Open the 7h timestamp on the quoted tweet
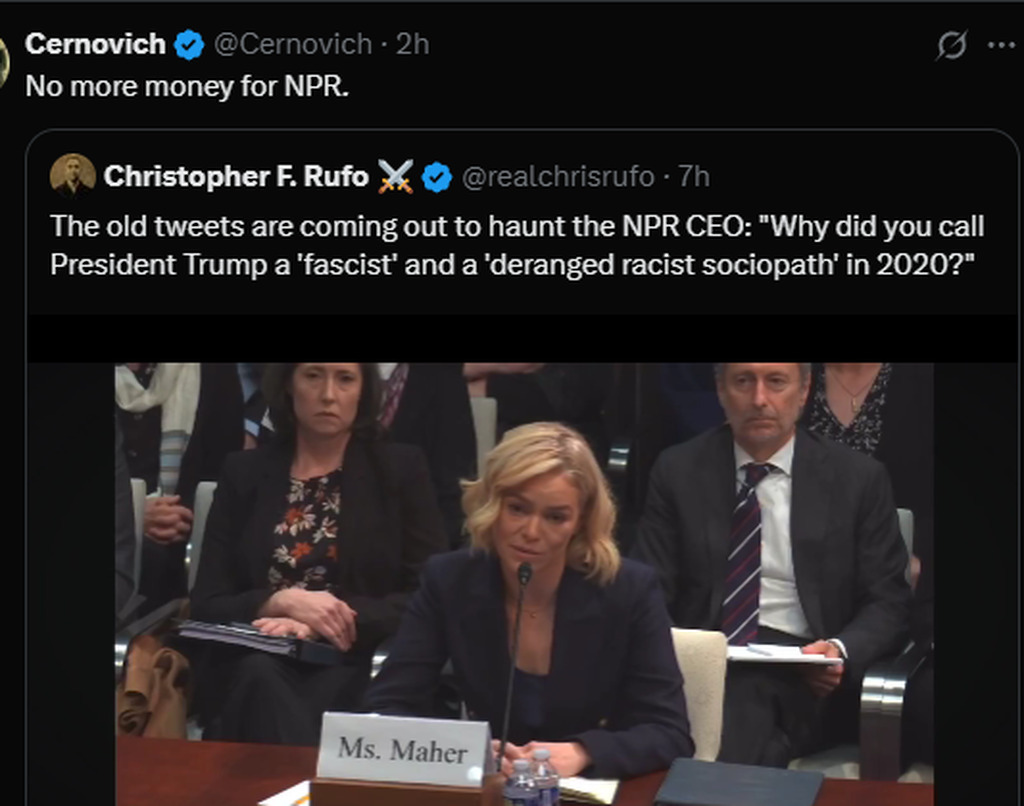This screenshot has width=1024, height=806. pyautogui.click(x=694, y=177)
